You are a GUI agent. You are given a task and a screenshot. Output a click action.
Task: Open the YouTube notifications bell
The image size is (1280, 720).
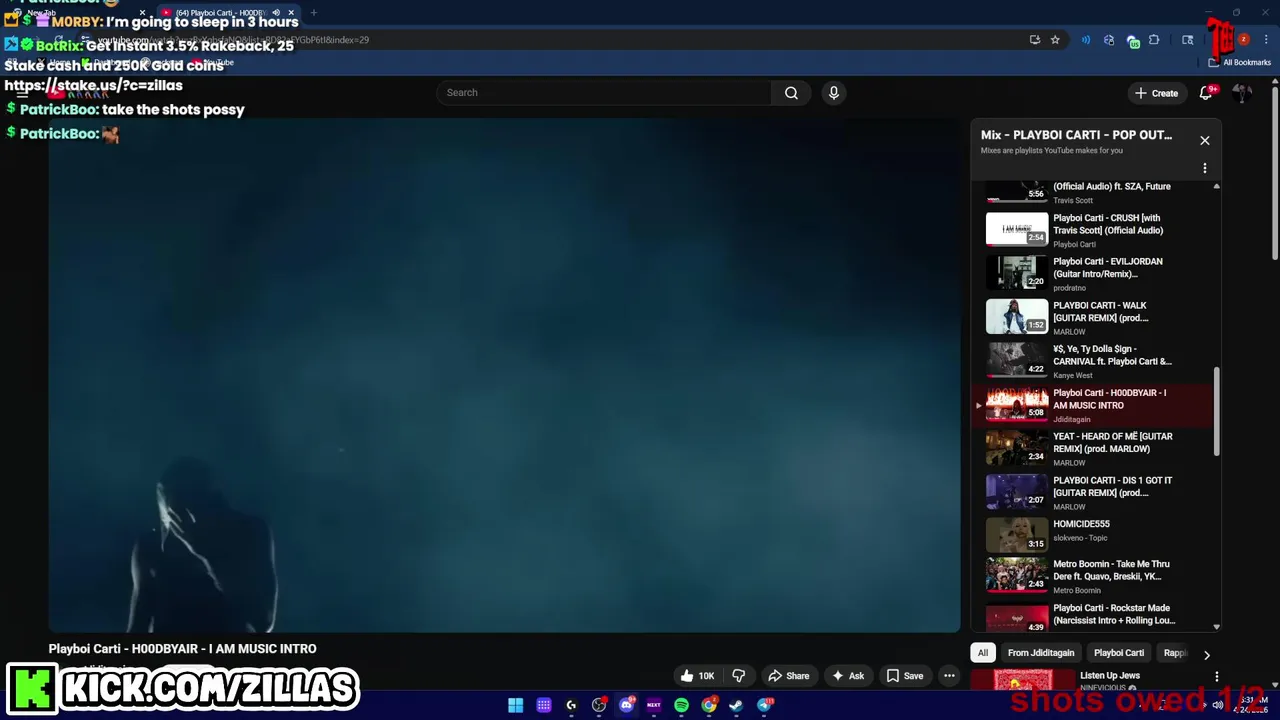click(x=1206, y=93)
